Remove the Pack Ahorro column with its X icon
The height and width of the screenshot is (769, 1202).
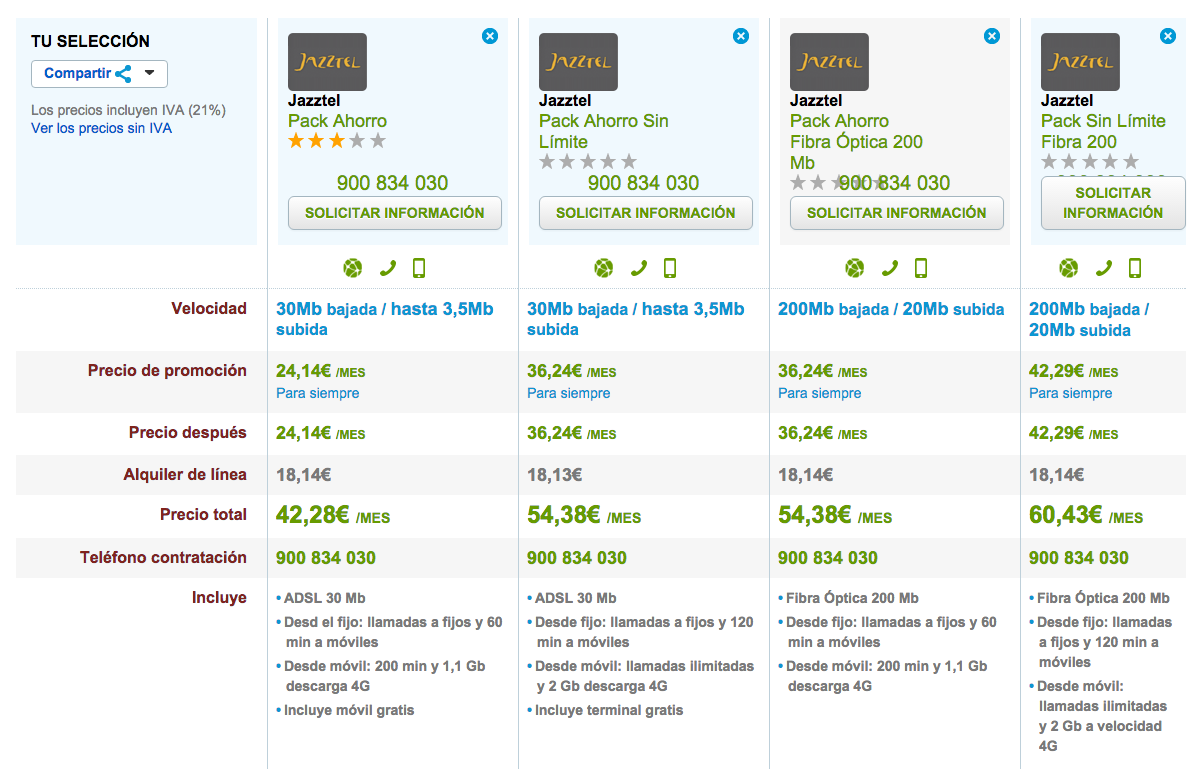pyautogui.click(x=490, y=36)
